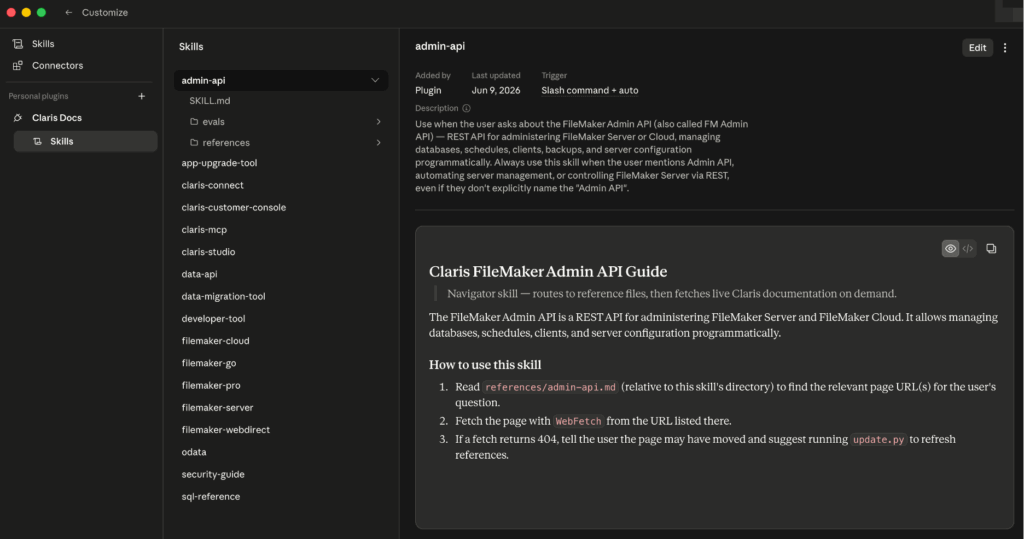Click the WebFetch code text
The image size is (1024, 539).
578,421
